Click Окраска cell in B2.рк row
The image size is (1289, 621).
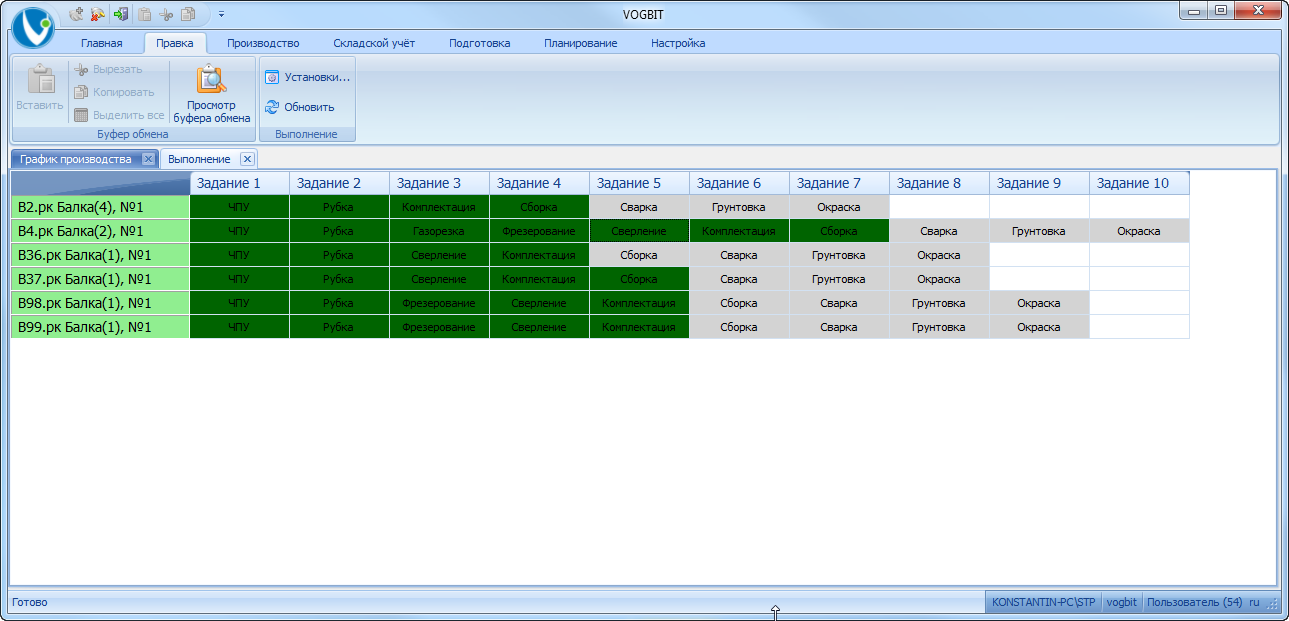click(x=840, y=207)
